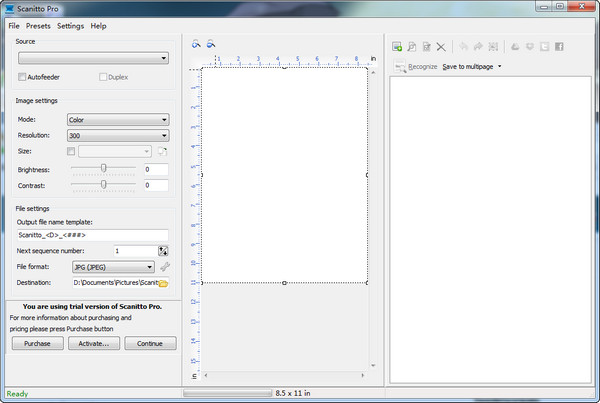Open the Presets menu

pos(38,26)
